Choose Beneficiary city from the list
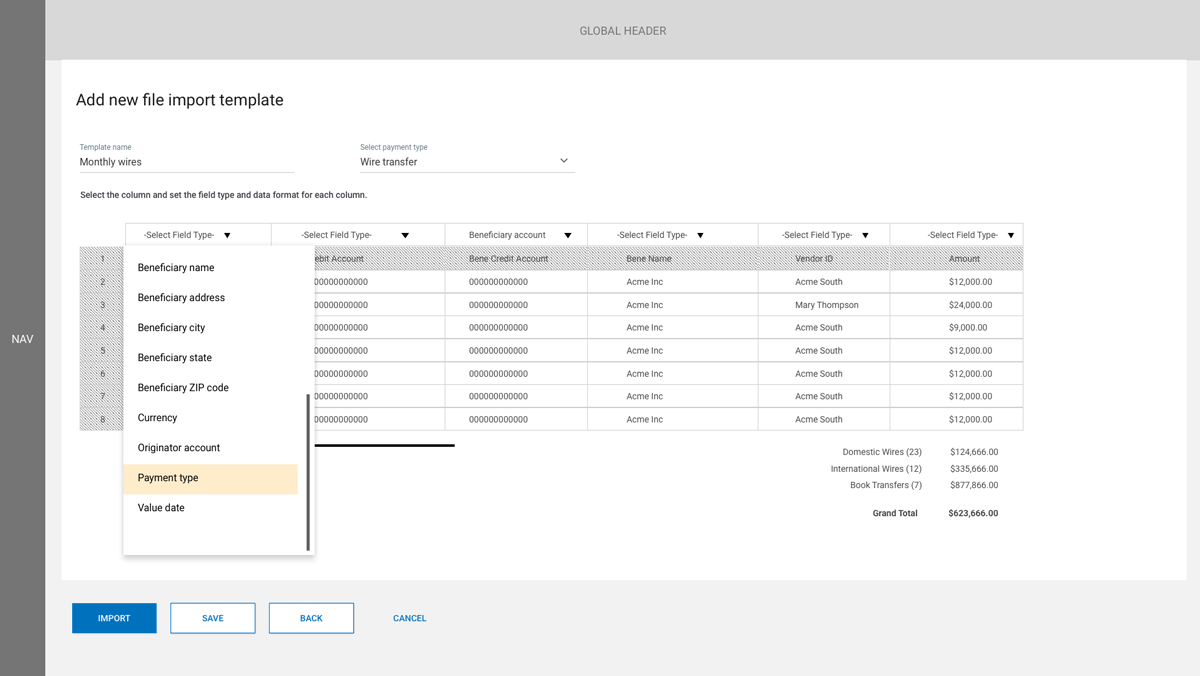Screen dimensions: 1200x676 pyautogui.click(x=211, y=328)
